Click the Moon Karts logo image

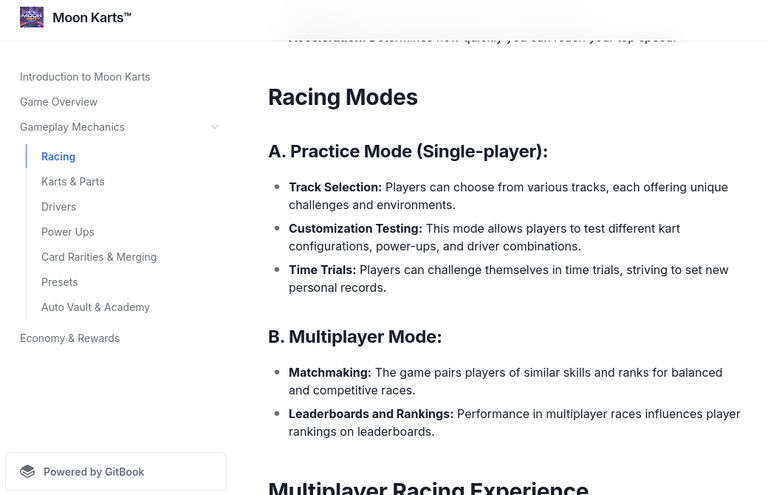[32, 17]
